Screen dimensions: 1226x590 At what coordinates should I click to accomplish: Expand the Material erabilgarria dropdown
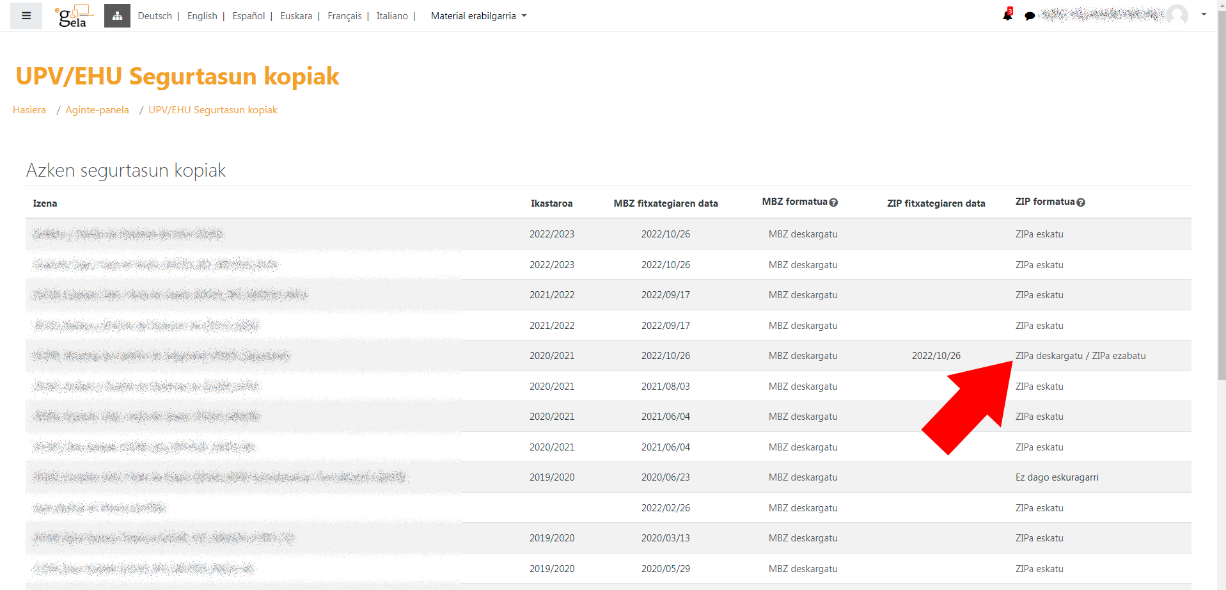pyautogui.click(x=478, y=16)
